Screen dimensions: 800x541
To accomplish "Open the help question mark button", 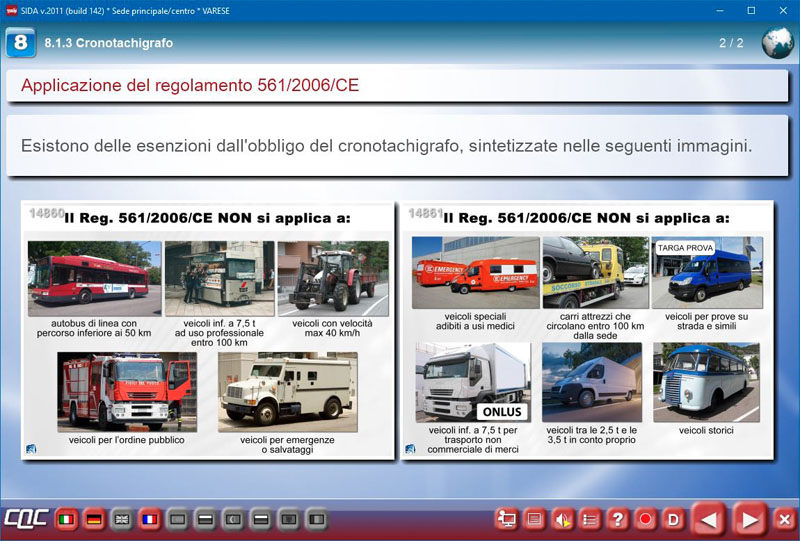I will point(618,520).
